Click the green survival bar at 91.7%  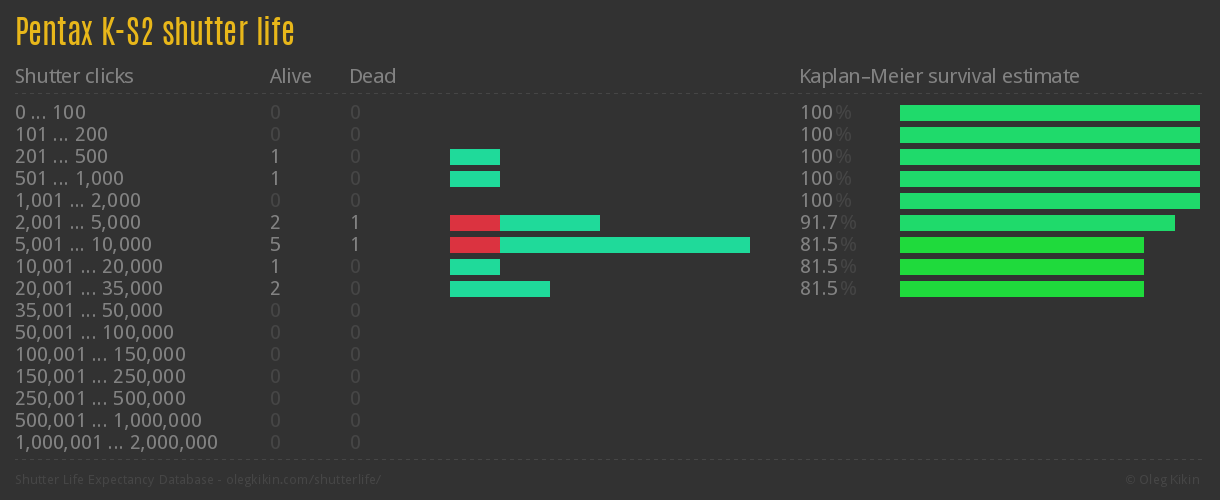(1037, 223)
